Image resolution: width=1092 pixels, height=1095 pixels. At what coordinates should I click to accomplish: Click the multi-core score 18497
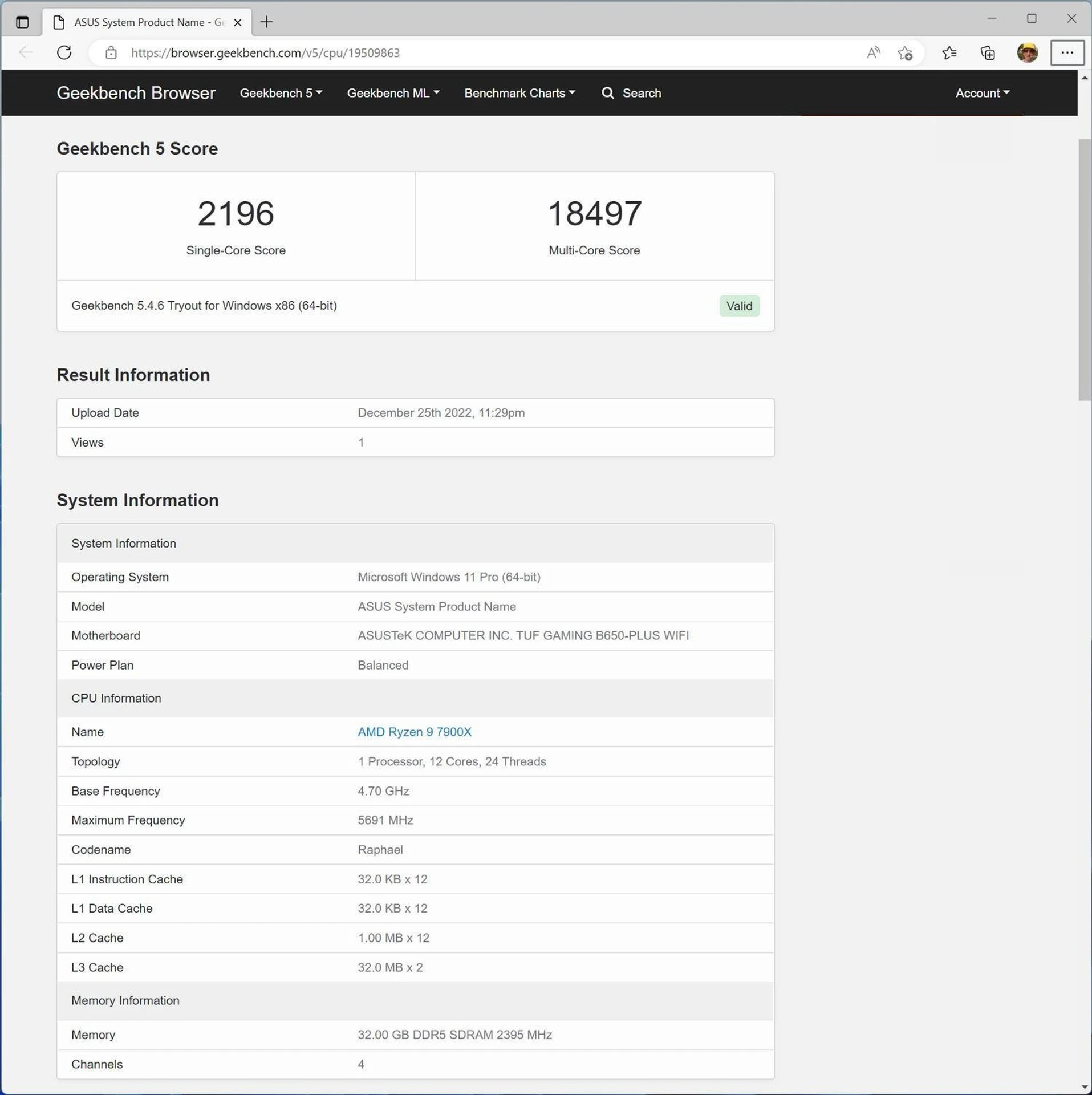pyautogui.click(x=594, y=214)
